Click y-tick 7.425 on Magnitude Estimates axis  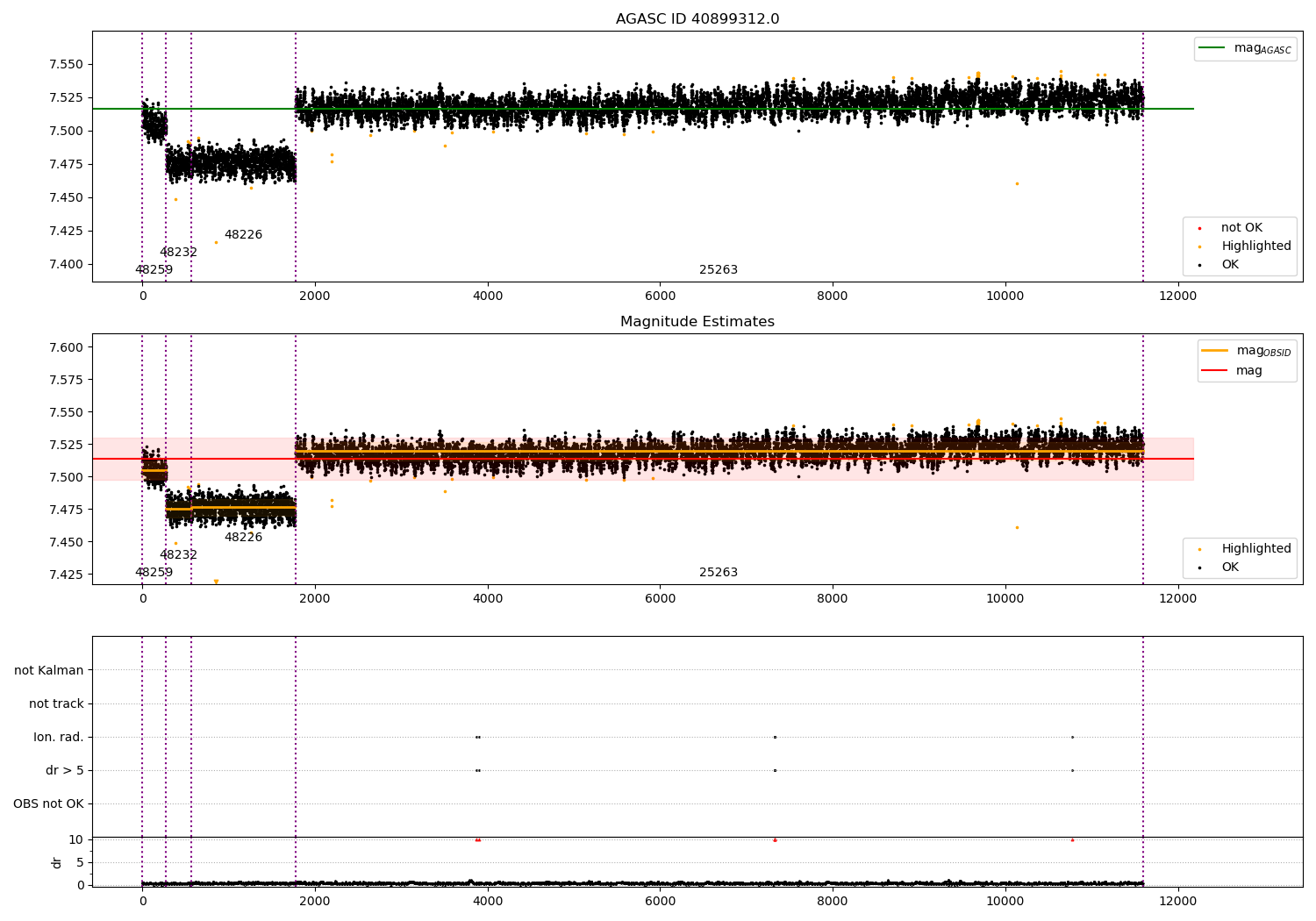click(67, 575)
